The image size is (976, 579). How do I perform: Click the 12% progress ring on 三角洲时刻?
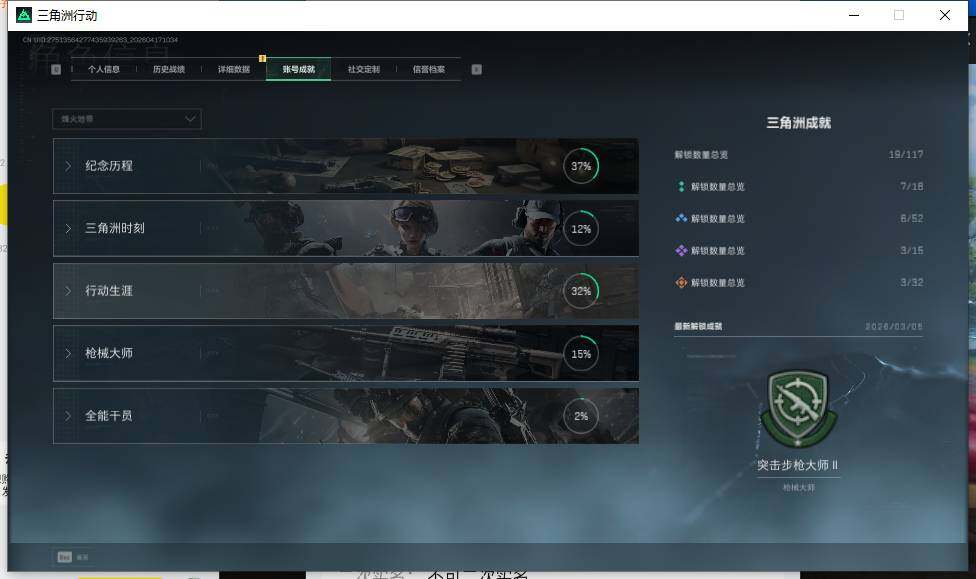coord(581,228)
